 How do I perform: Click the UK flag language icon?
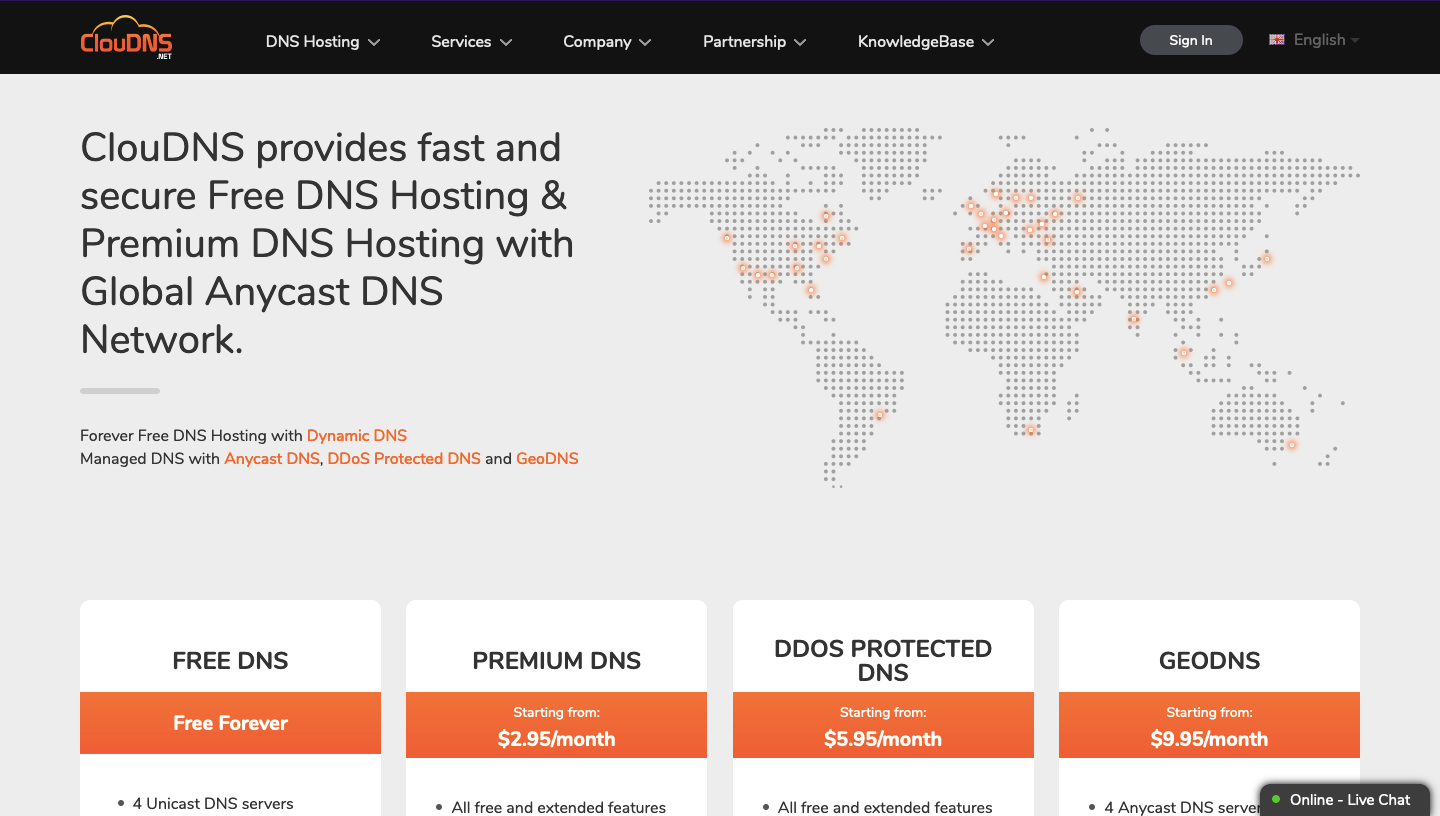pos(1277,40)
